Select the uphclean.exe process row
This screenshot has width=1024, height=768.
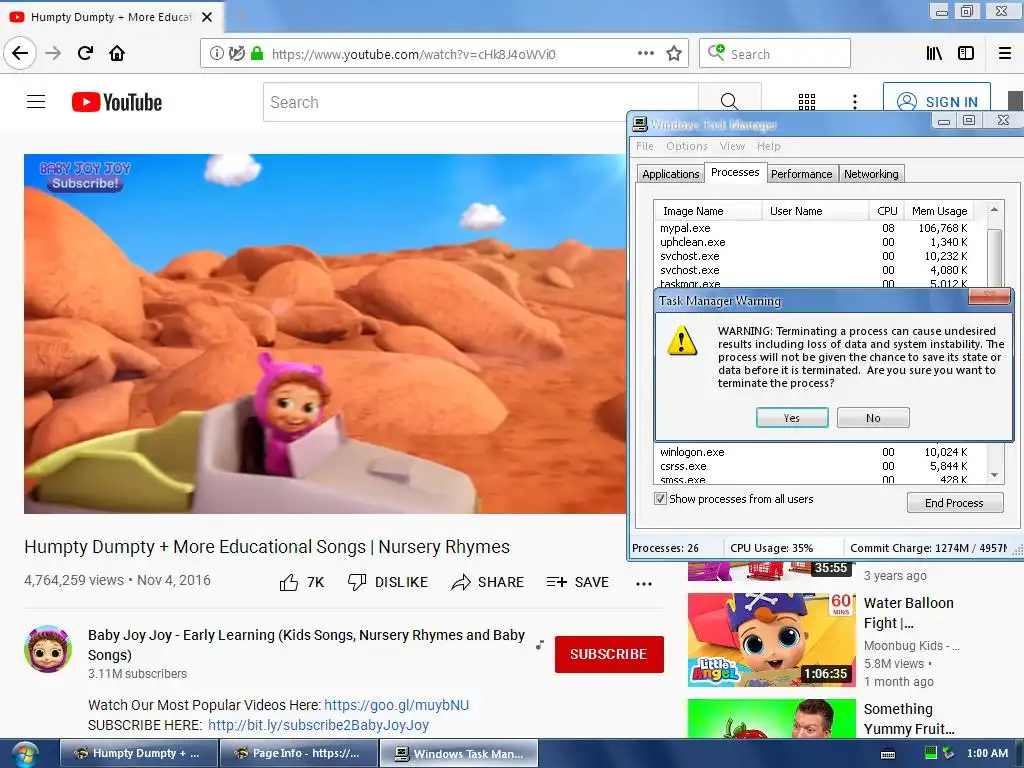pyautogui.click(x=814, y=242)
